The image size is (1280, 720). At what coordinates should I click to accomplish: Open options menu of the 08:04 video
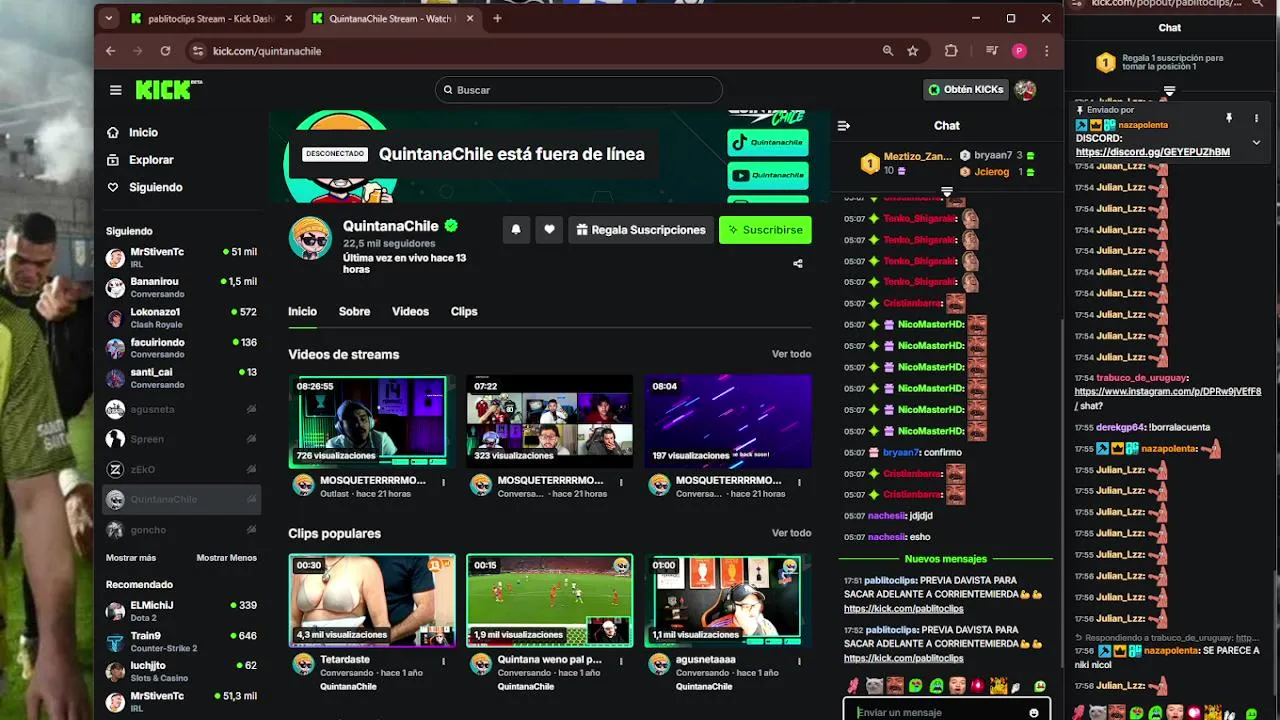tap(799, 482)
